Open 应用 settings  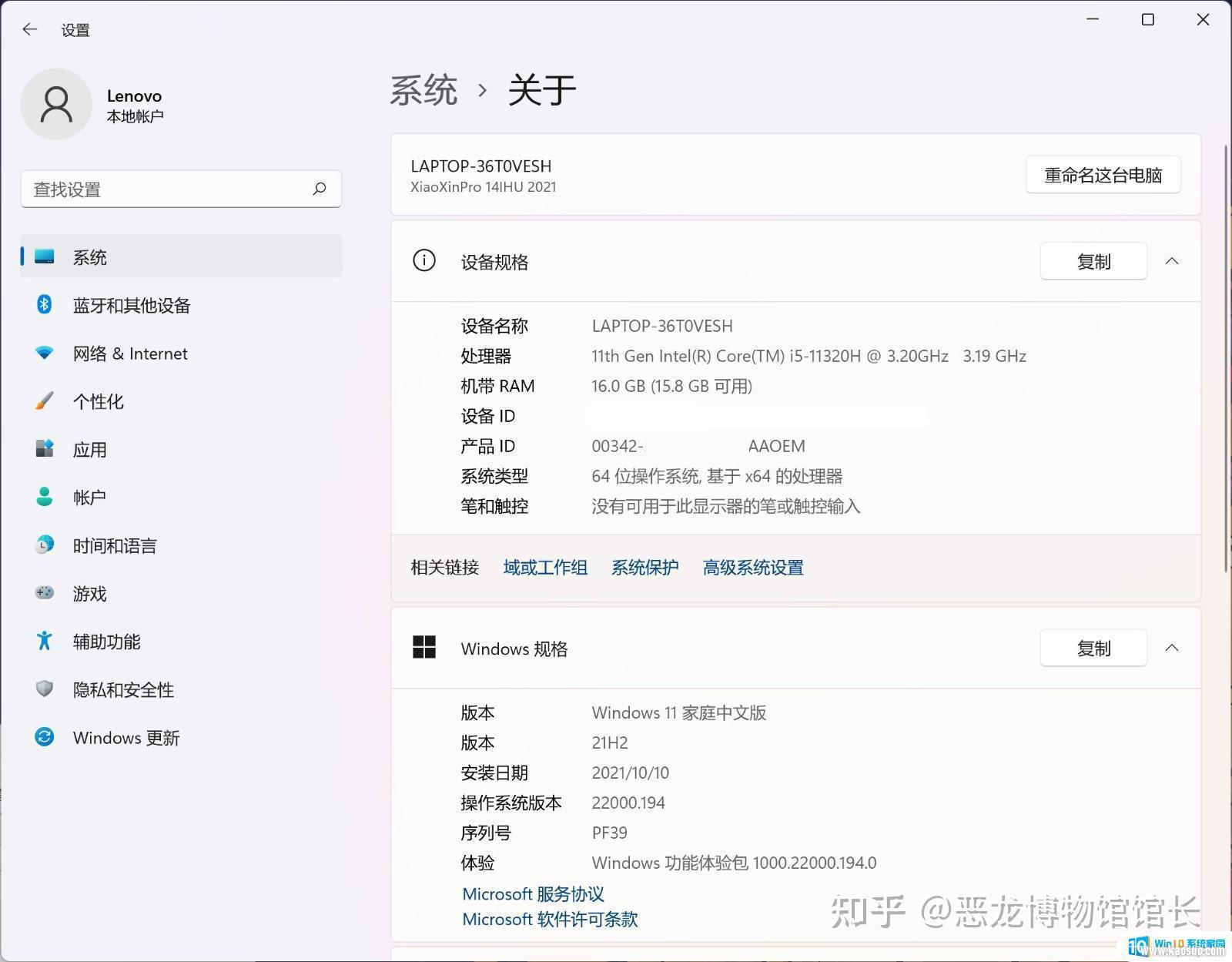[x=181, y=449]
